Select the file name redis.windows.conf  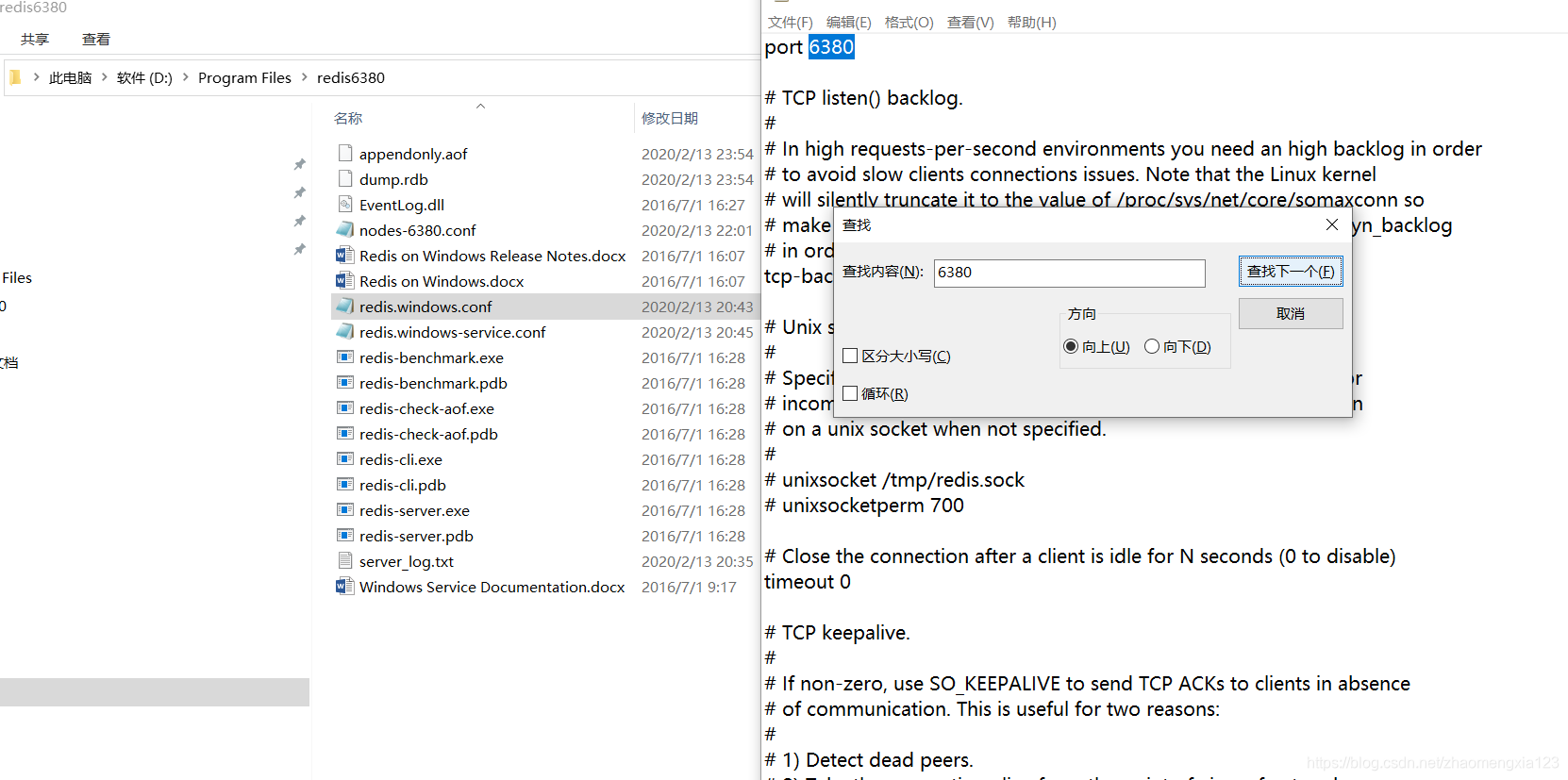[425, 307]
